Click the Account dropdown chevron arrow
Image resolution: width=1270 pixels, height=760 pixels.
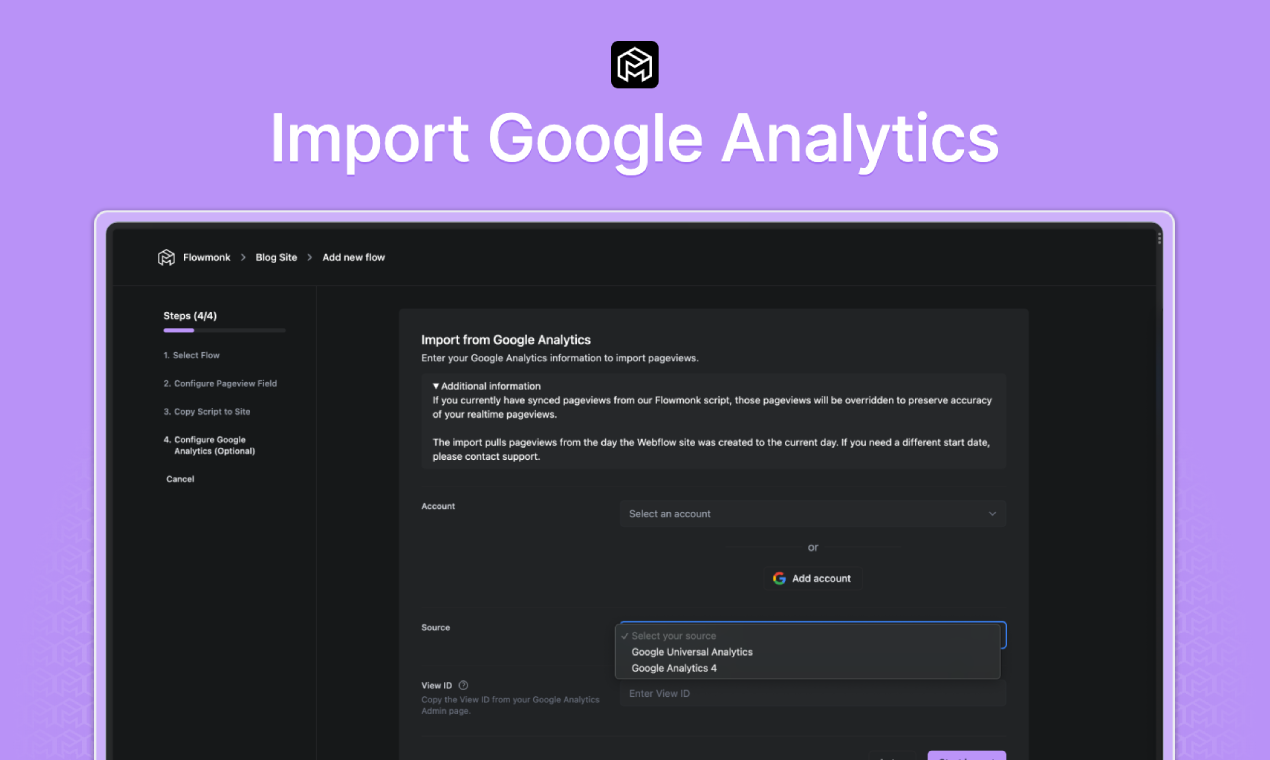pyautogui.click(x=992, y=514)
